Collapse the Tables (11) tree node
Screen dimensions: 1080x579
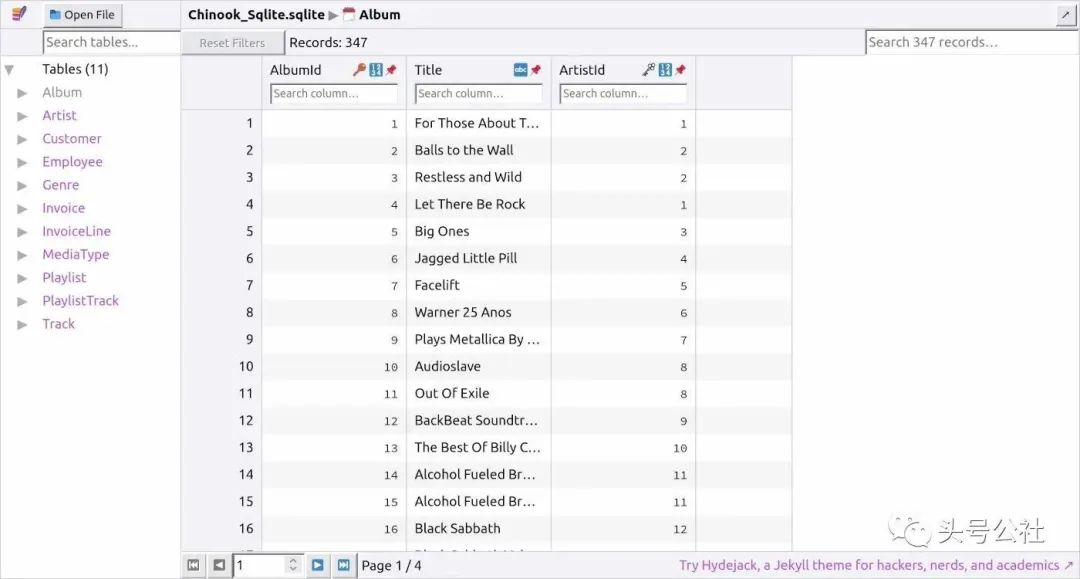(x=9, y=70)
